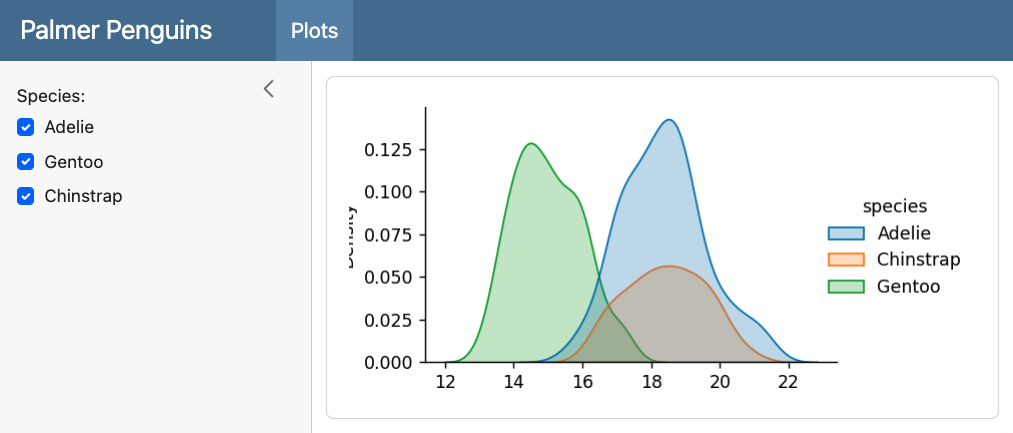
Task: Click the Chinstrap text in plot legend
Action: (x=918, y=260)
